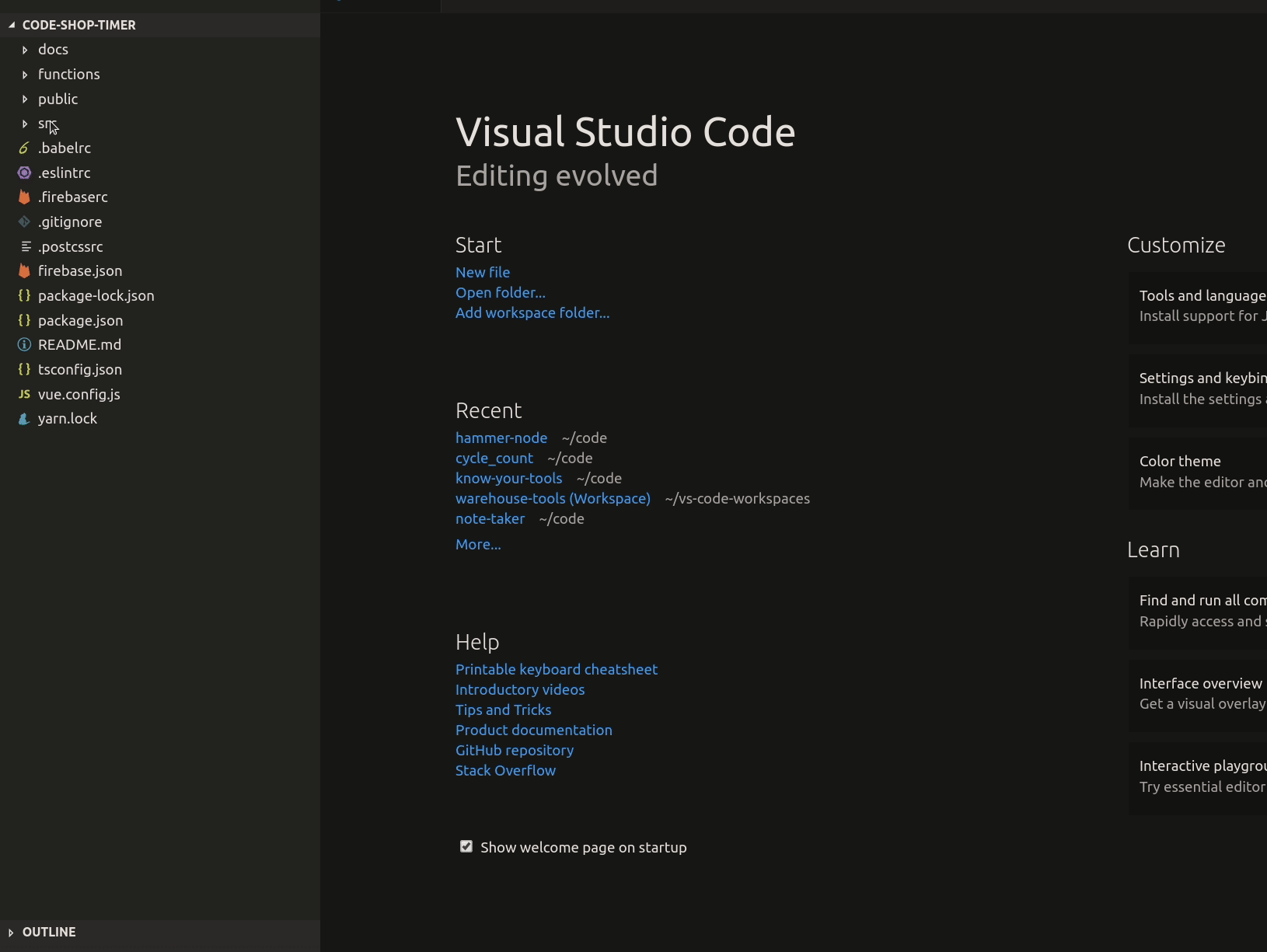The width and height of the screenshot is (1267, 952).
Task: Click the package-lock.json braces icon
Action: pos(24,295)
